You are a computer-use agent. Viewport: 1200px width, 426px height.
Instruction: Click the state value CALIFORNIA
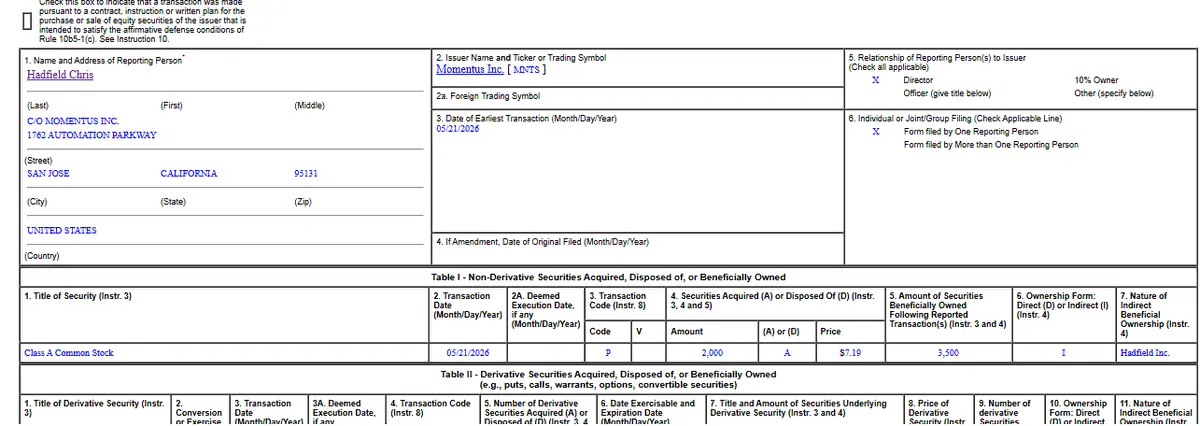click(188, 173)
